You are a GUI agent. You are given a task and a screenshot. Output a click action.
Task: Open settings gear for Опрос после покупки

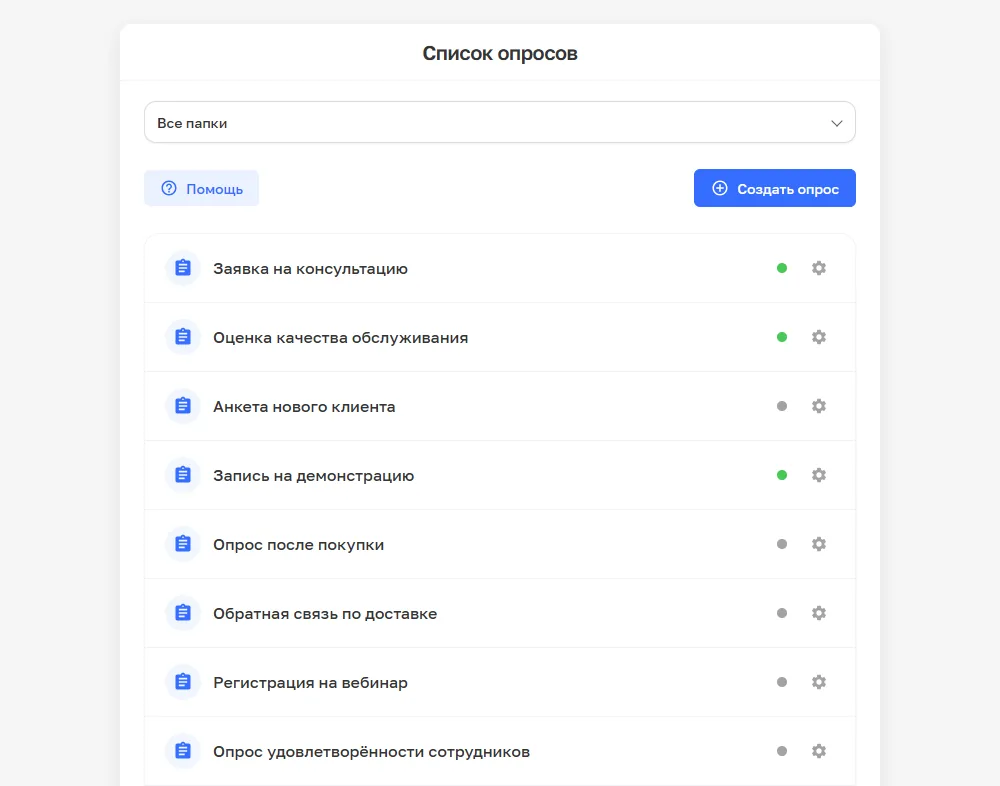click(x=819, y=544)
